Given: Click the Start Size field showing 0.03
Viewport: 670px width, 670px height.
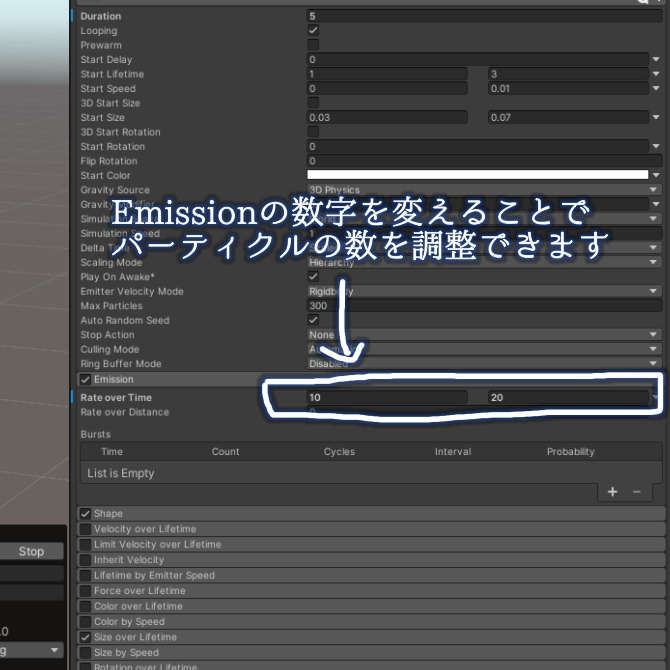Looking at the screenshot, I should coord(387,117).
